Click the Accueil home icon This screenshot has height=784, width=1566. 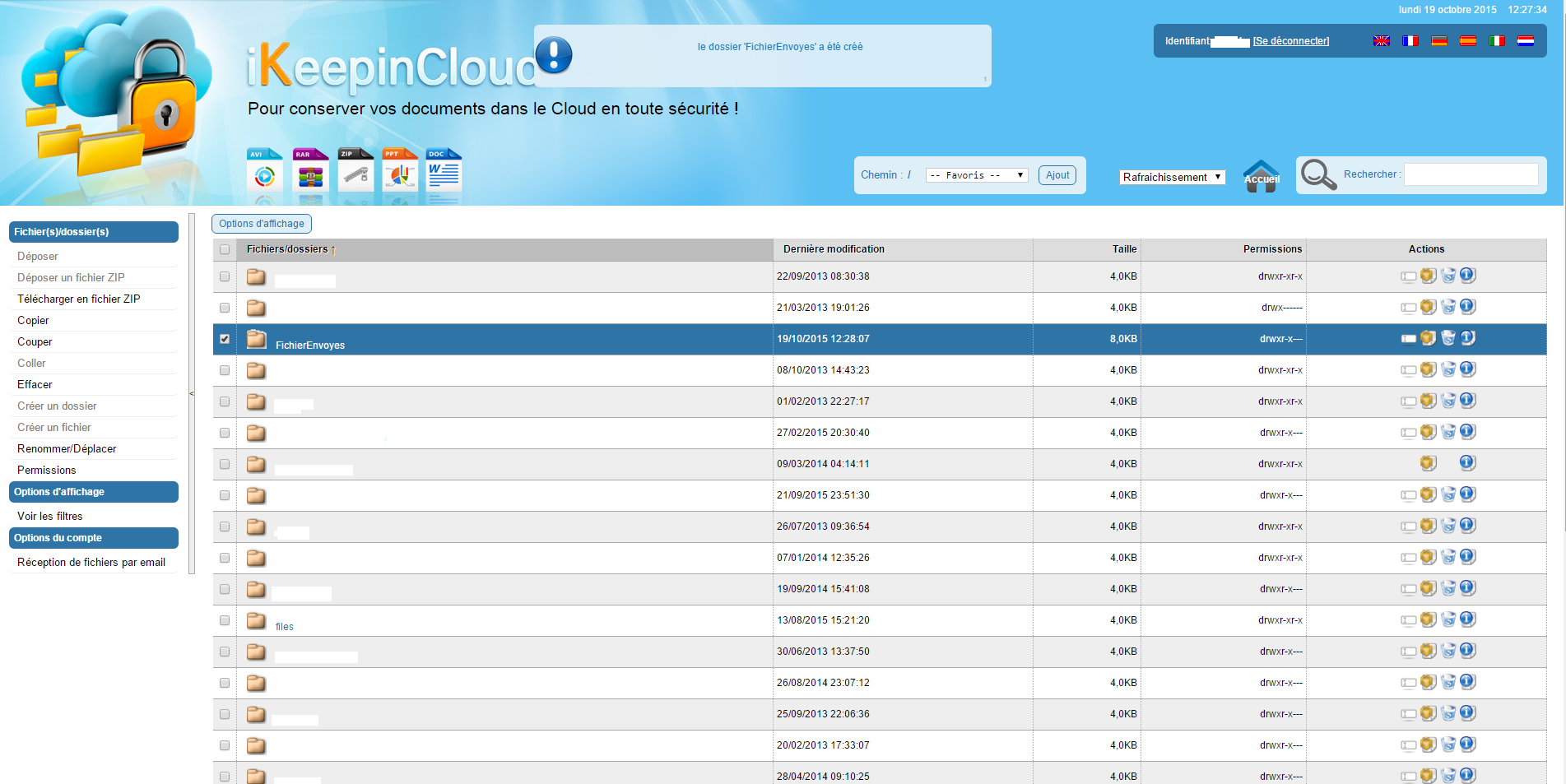coord(1262,176)
